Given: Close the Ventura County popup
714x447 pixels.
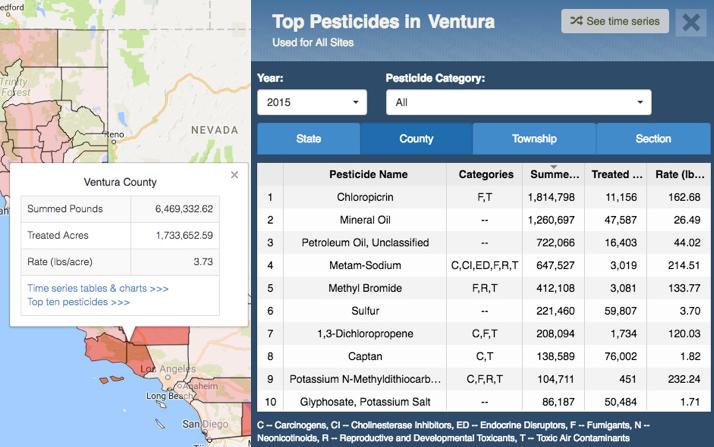Looking at the screenshot, I should (x=234, y=174).
